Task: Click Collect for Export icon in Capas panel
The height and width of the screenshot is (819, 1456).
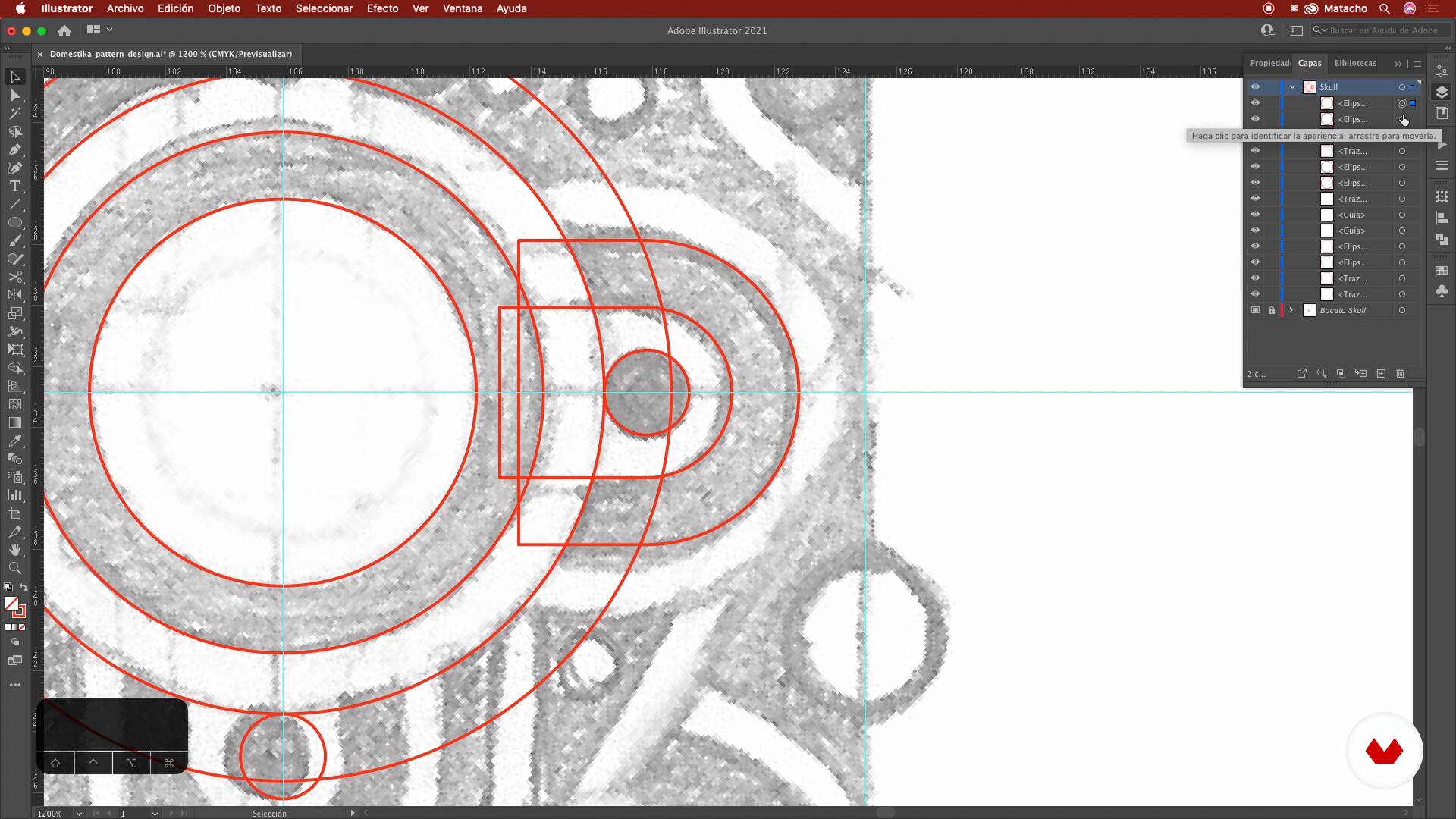Action: [x=1301, y=373]
